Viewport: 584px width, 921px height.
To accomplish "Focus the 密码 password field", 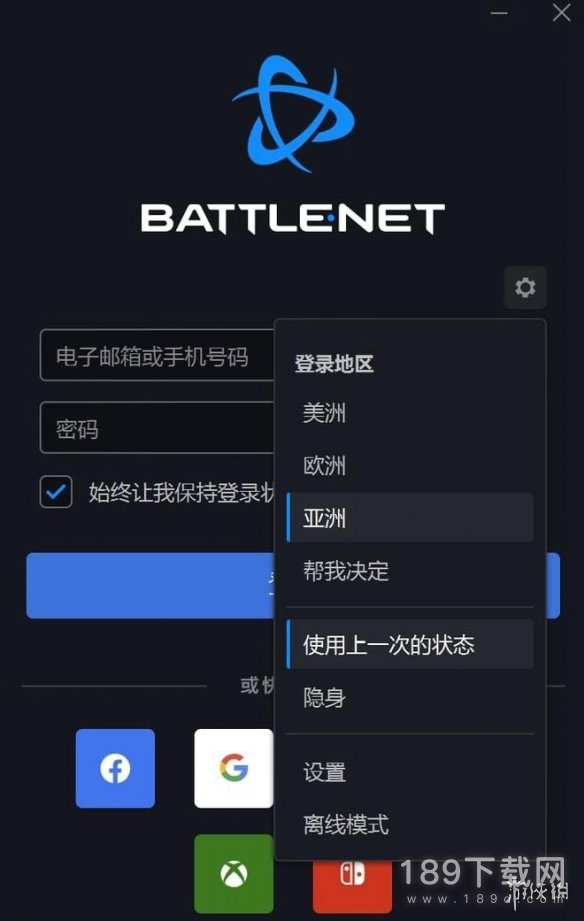I will (x=157, y=428).
